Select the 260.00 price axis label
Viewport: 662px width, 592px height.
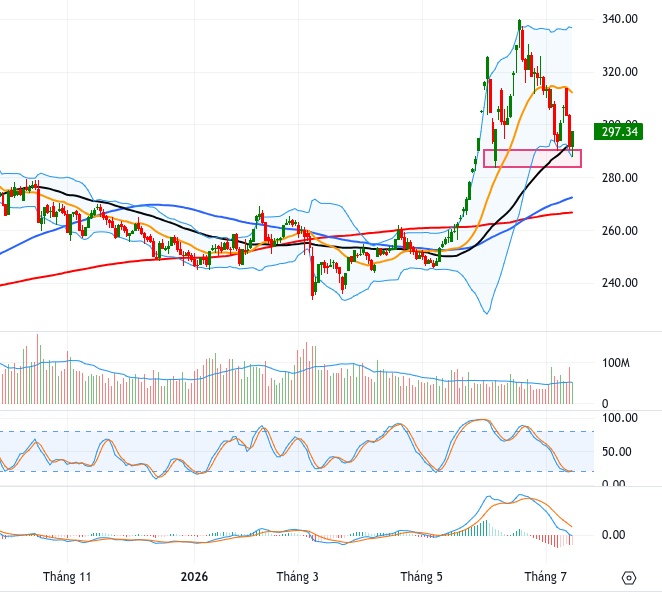point(619,231)
